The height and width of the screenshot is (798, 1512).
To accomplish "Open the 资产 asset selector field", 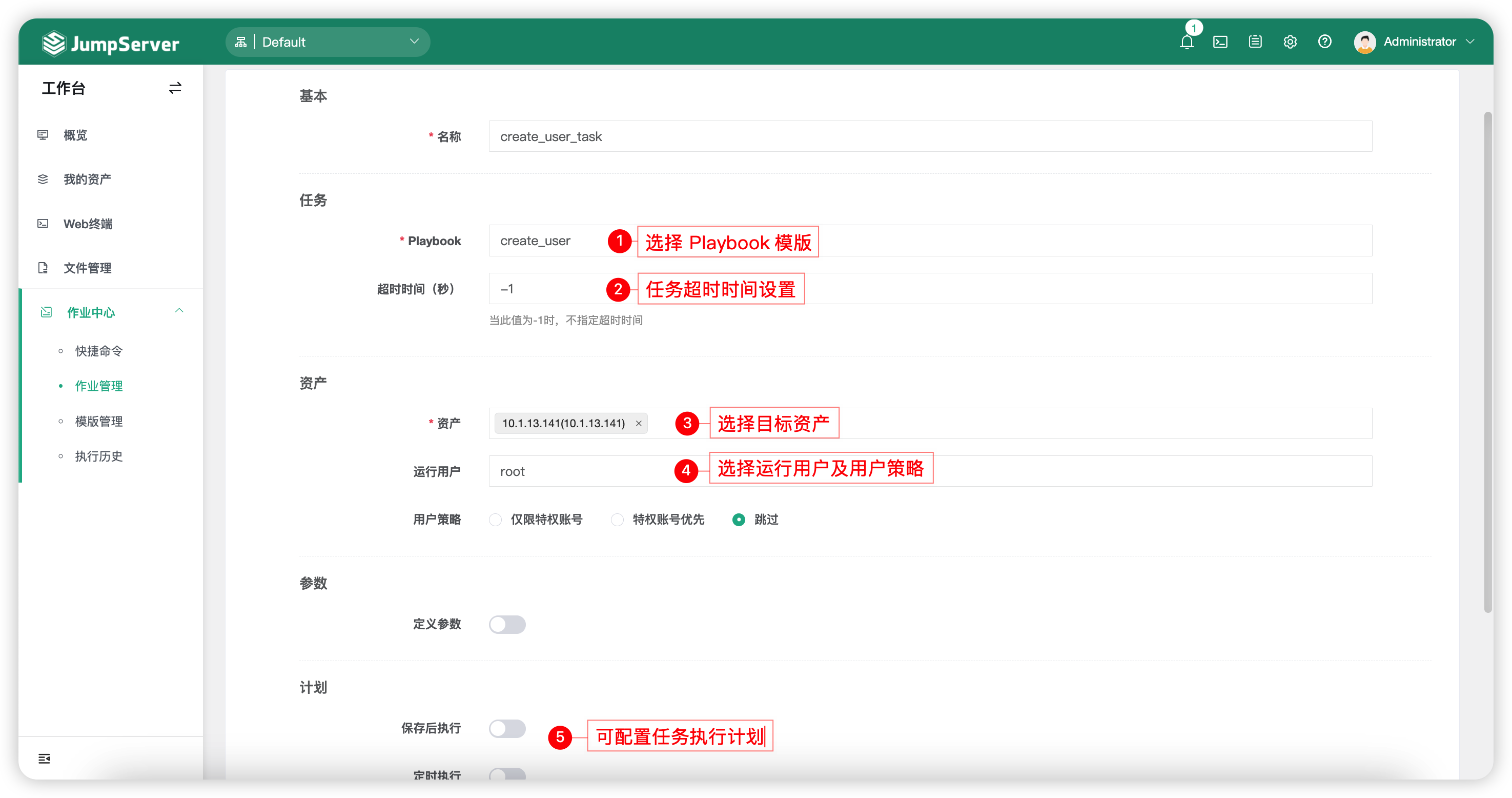I will coord(930,424).
